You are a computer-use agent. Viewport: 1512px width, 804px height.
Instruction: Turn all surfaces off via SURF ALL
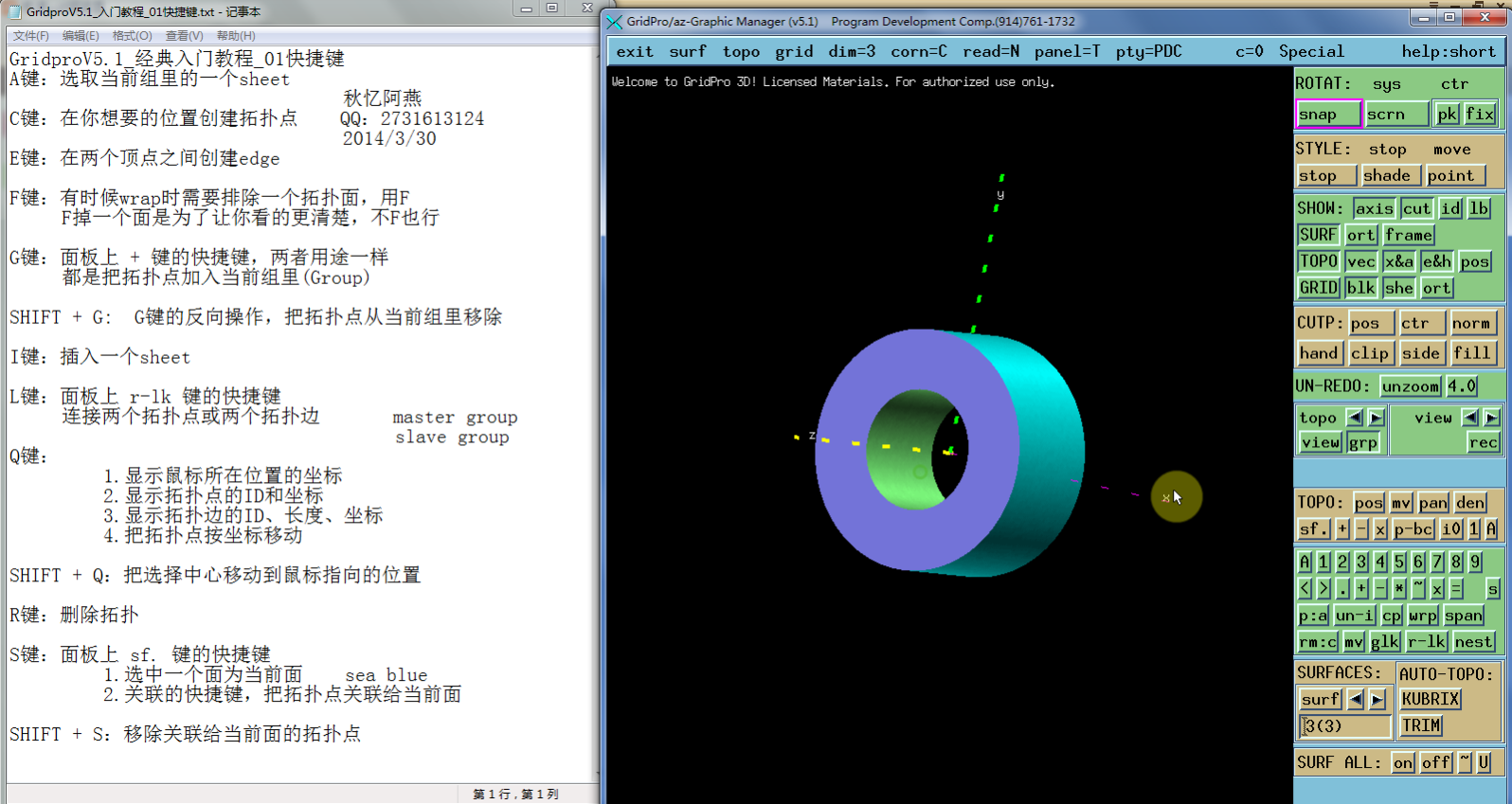click(x=1435, y=762)
